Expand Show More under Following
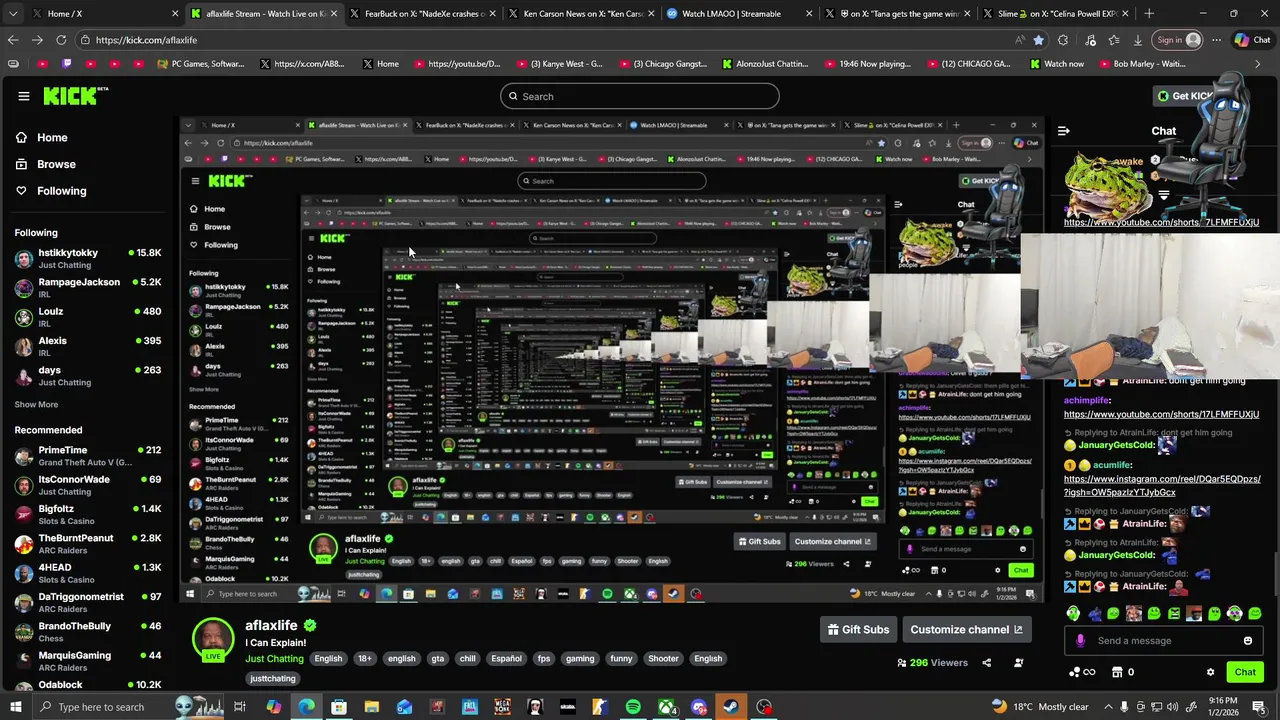This screenshot has height=720, width=1280. pyautogui.click(x=36, y=405)
